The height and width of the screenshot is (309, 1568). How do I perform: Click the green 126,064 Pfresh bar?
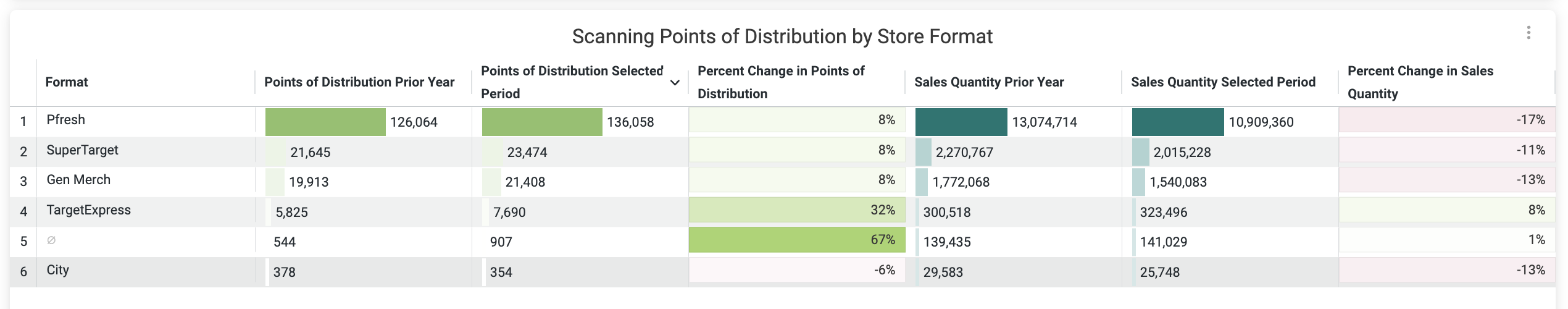pyautogui.click(x=325, y=122)
